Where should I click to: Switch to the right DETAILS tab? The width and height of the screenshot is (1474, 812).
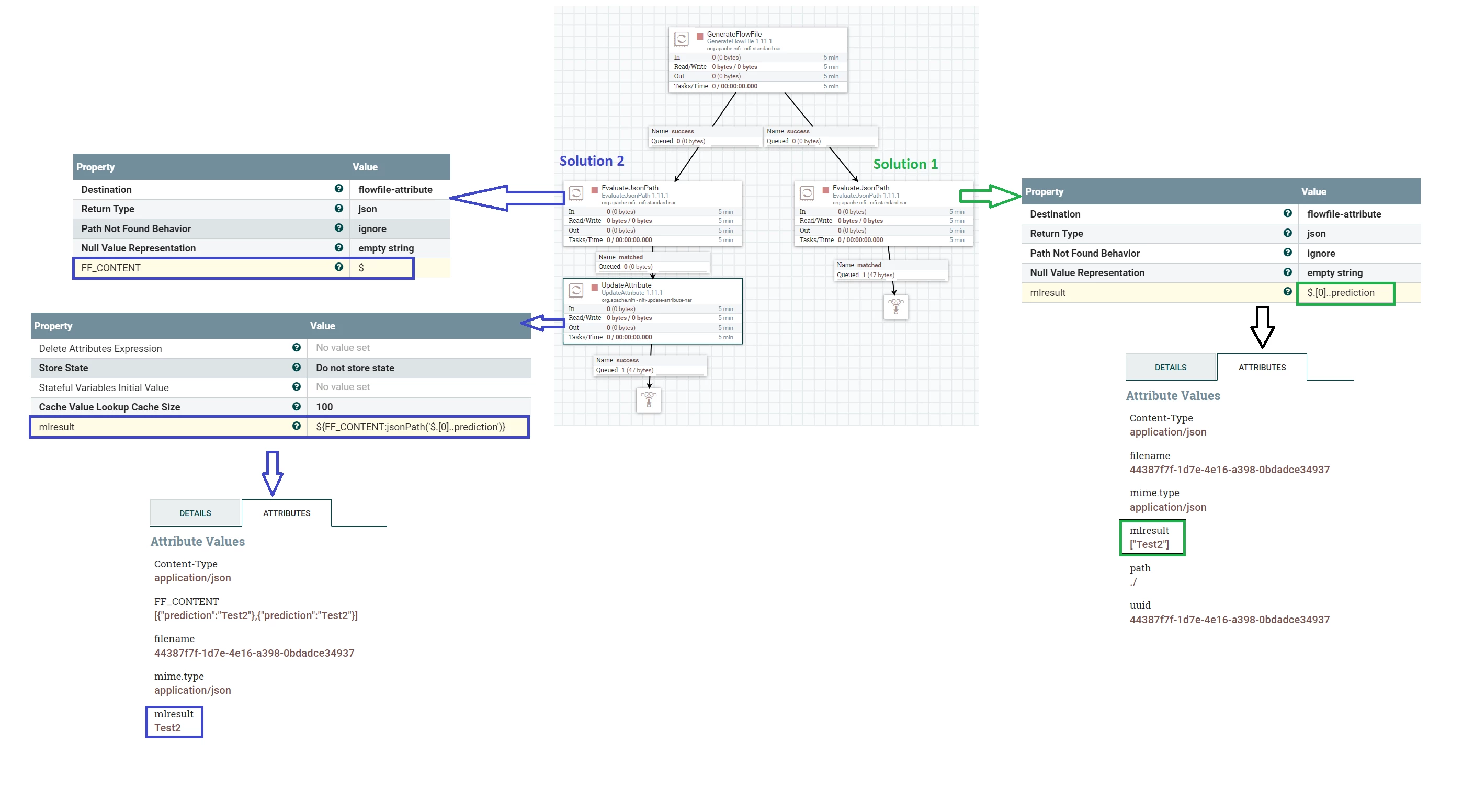(1170, 367)
